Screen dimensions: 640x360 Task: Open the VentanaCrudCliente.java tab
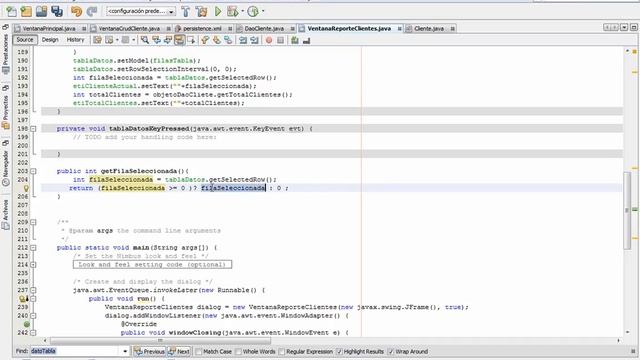click(x=129, y=29)
